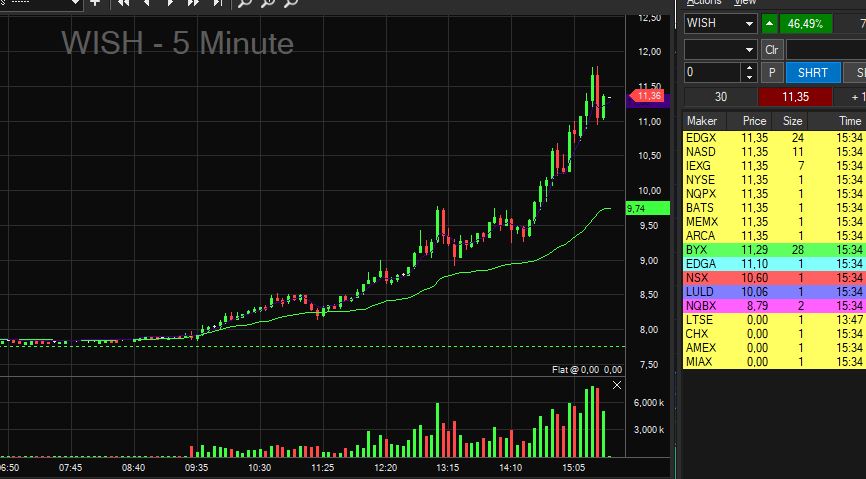Select the IEXG level 2 row
This screenshot has width=866, height=479.
pos(774,166)
